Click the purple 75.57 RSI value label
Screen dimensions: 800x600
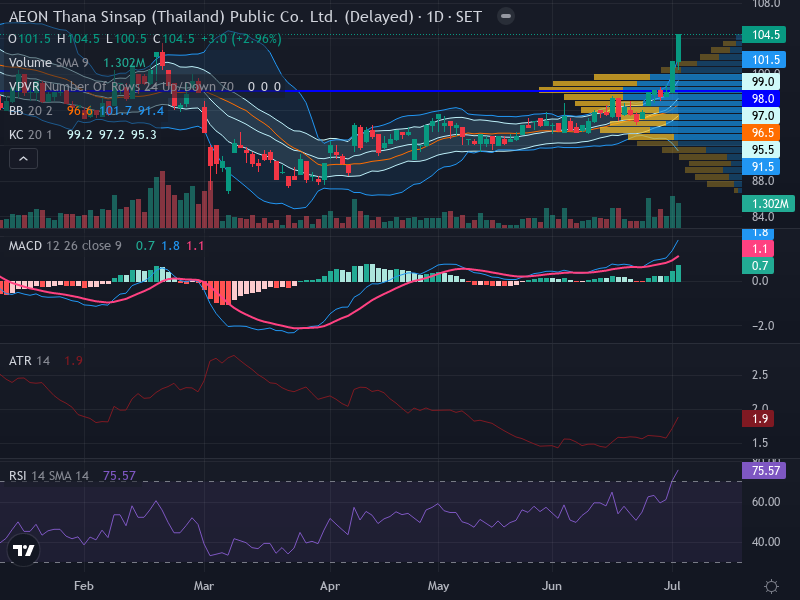764,470
